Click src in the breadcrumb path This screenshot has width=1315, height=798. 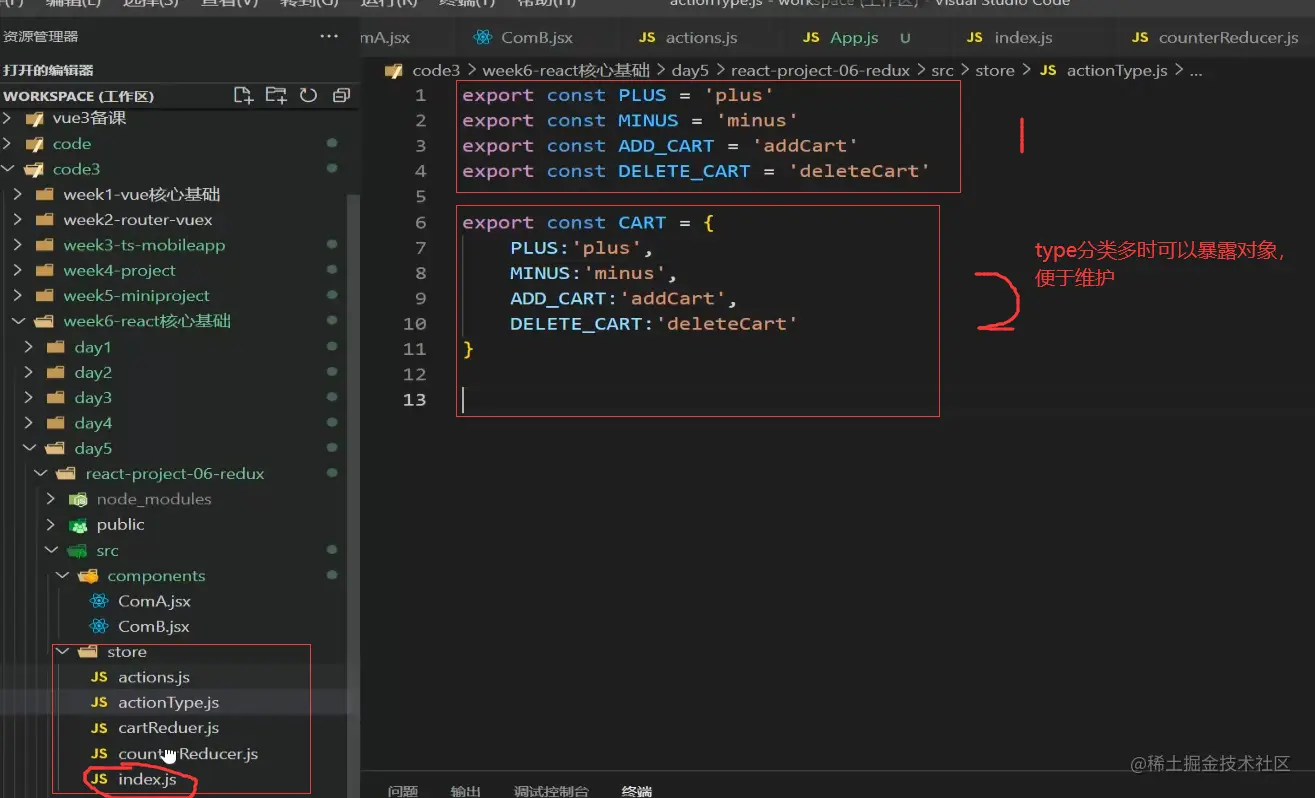[942, 71]
